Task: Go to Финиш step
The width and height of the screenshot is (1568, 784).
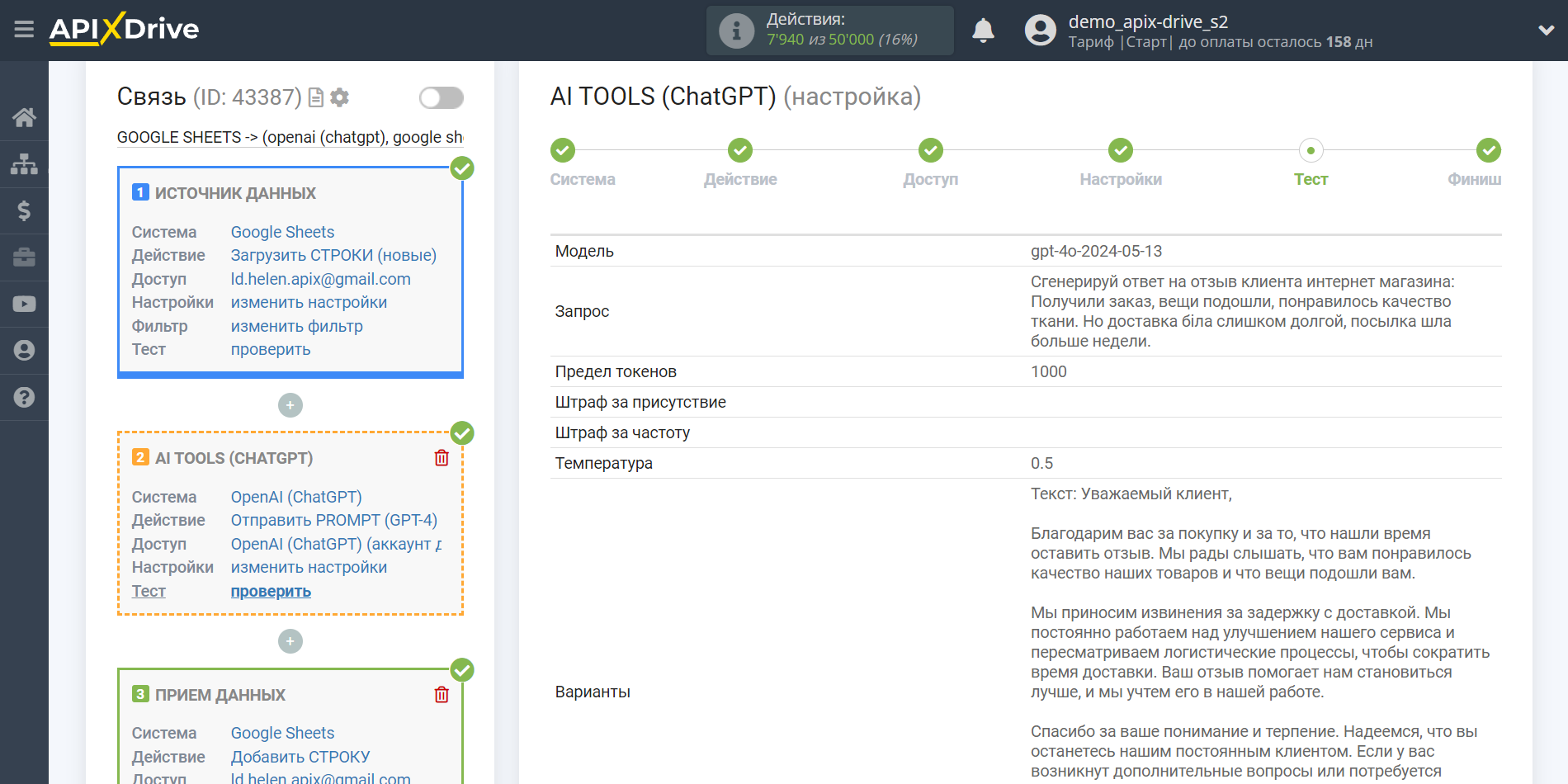Action: click(x=1489, y=150)
